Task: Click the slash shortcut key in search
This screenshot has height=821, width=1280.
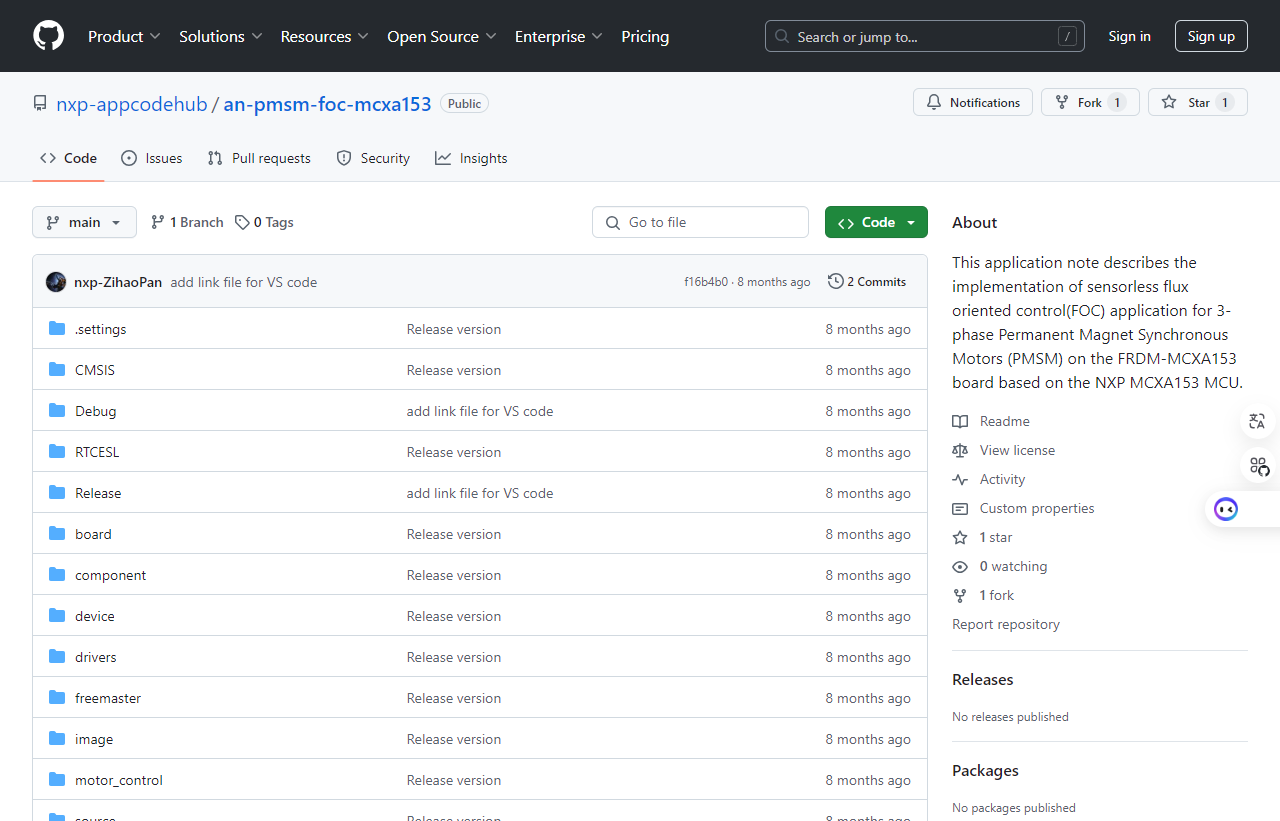Action: click(1067, 37)
